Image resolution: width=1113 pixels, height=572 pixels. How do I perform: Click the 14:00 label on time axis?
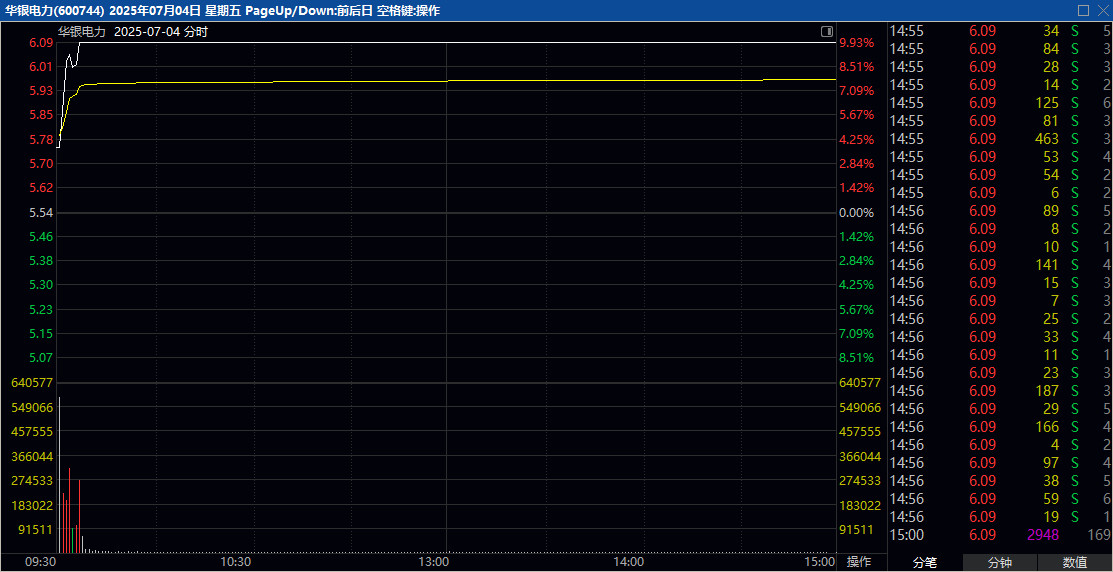click(x=629, y=562)
